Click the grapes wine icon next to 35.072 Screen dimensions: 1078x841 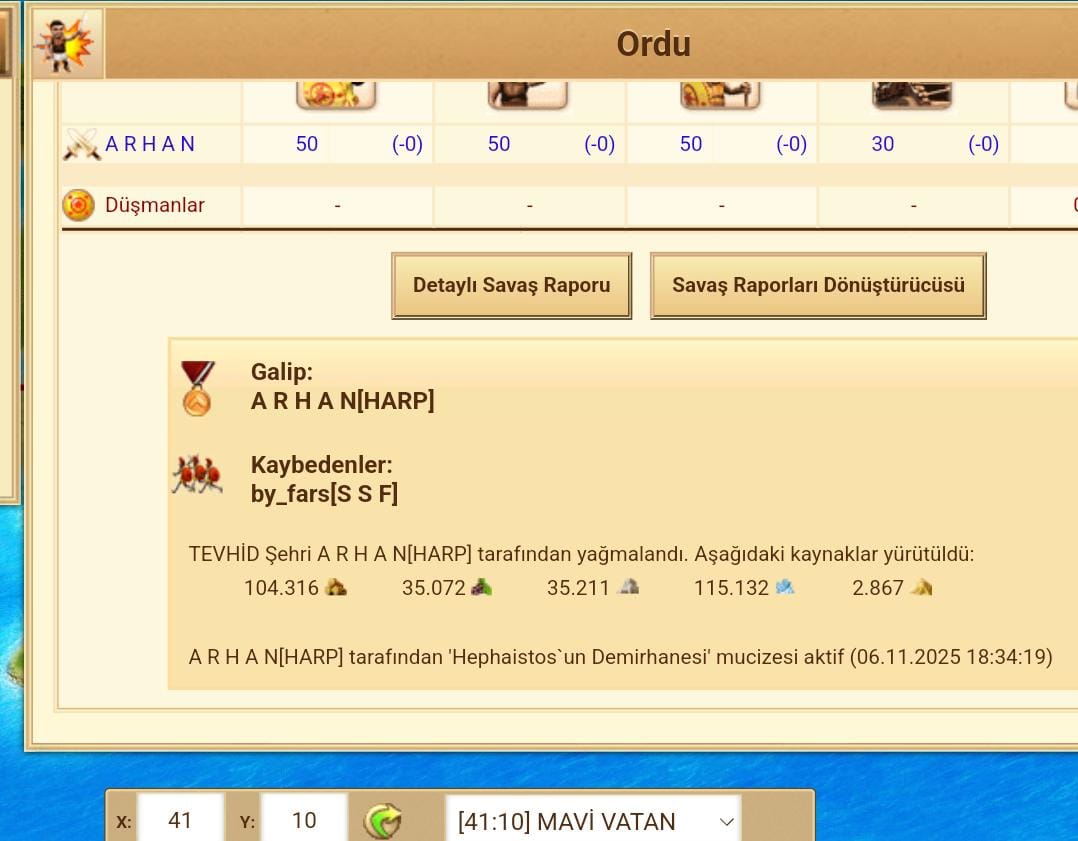(x=481, y=587)
